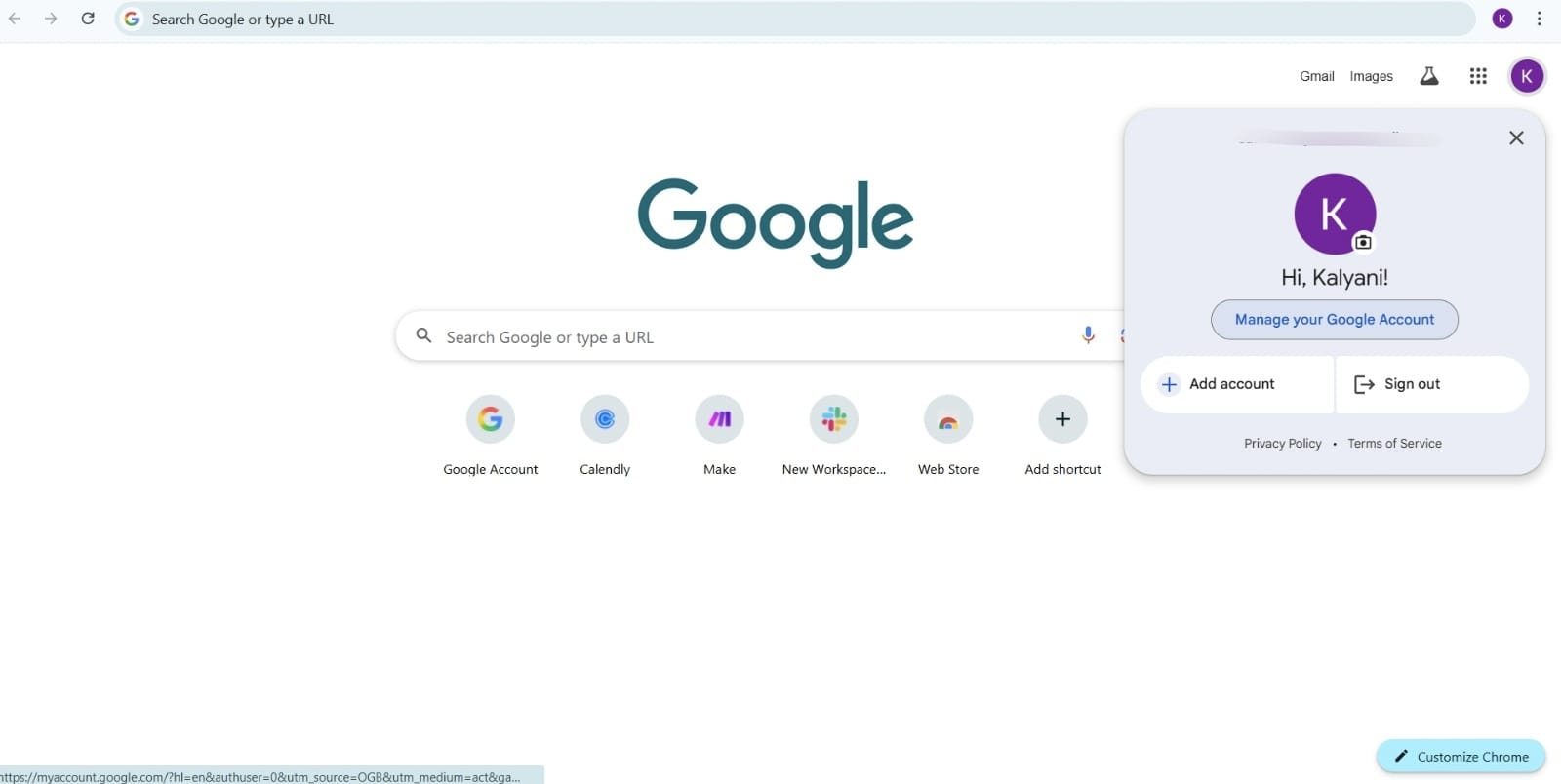Open Search Labs flask icon
This screenshot has height=784, width=1561.
click(1429, 76)
